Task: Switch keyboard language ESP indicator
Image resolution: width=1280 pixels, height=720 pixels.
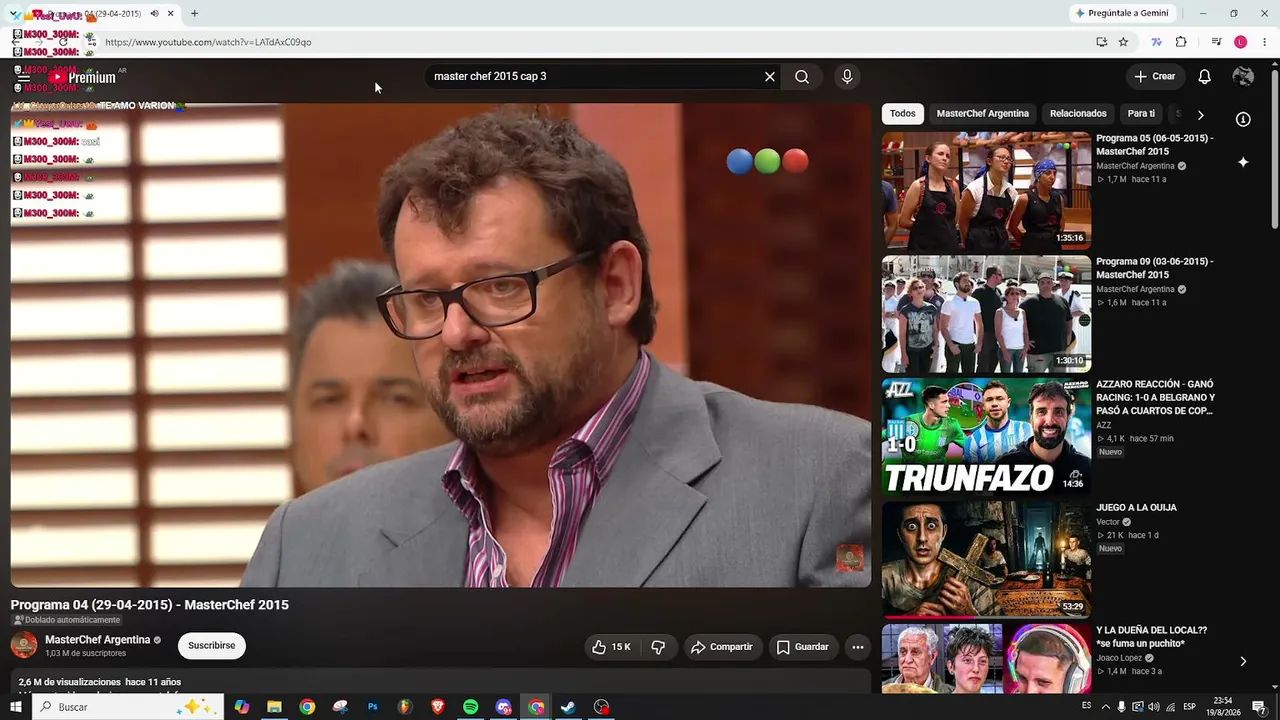Action: (x=1189, y=707)
